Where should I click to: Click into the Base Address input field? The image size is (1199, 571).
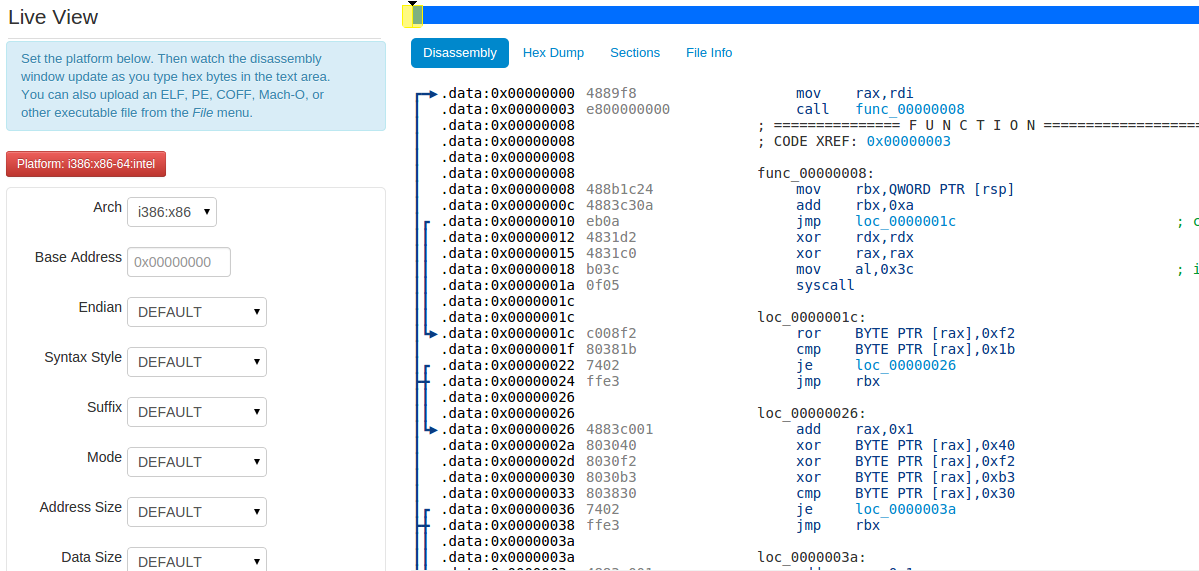[x=179, y=262]
